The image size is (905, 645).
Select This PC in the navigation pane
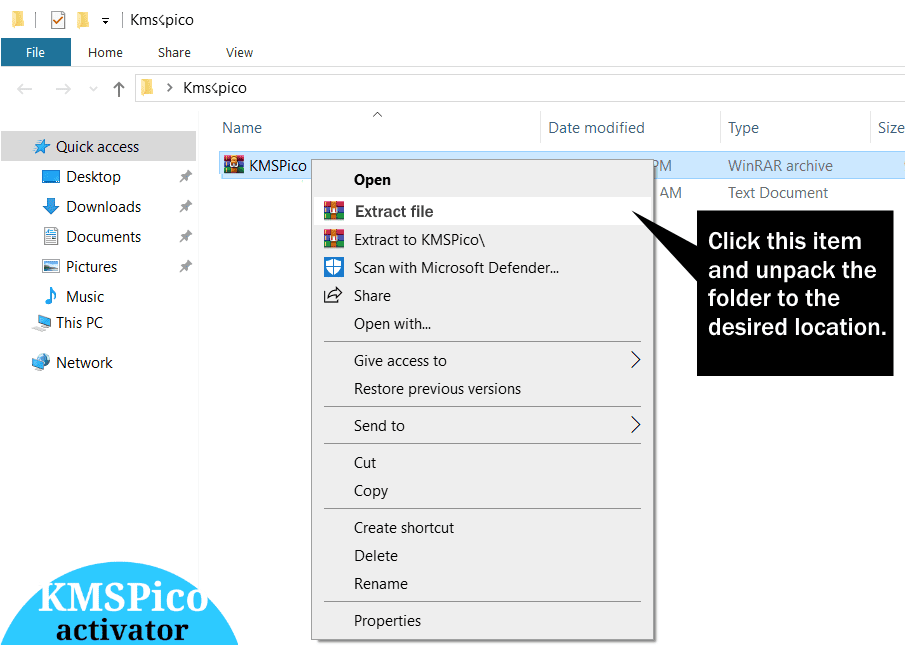coord(80,322)
